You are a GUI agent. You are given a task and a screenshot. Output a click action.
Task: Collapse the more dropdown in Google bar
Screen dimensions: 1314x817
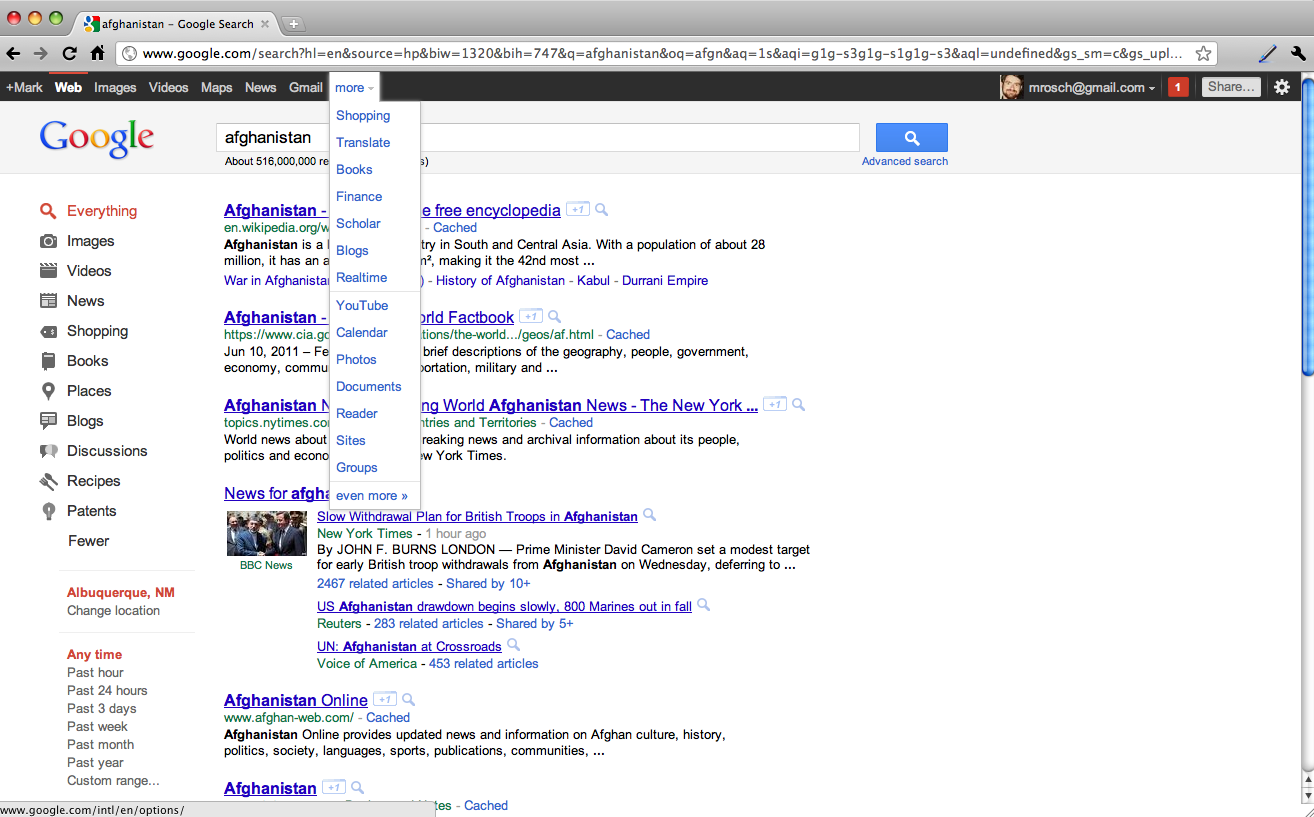pos(354,87)
